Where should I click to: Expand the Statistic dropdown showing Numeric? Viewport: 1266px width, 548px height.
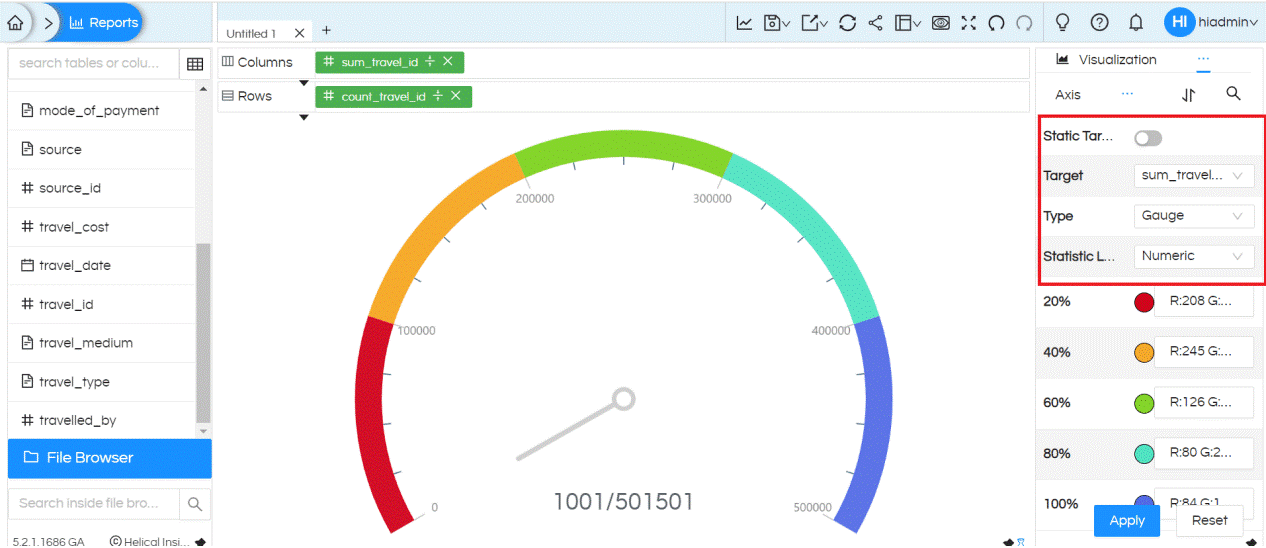pyautogui.click(x=1194, y=256)
